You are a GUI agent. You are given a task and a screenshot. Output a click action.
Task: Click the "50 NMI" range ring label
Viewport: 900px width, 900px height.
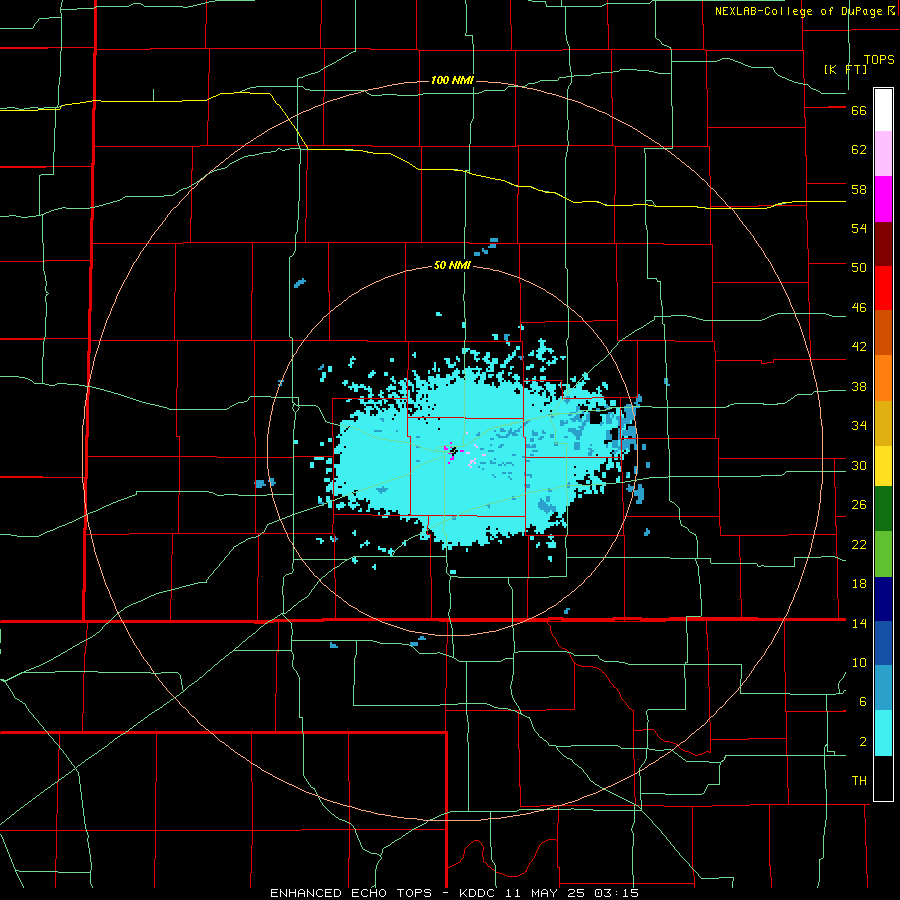coord(452,265)
